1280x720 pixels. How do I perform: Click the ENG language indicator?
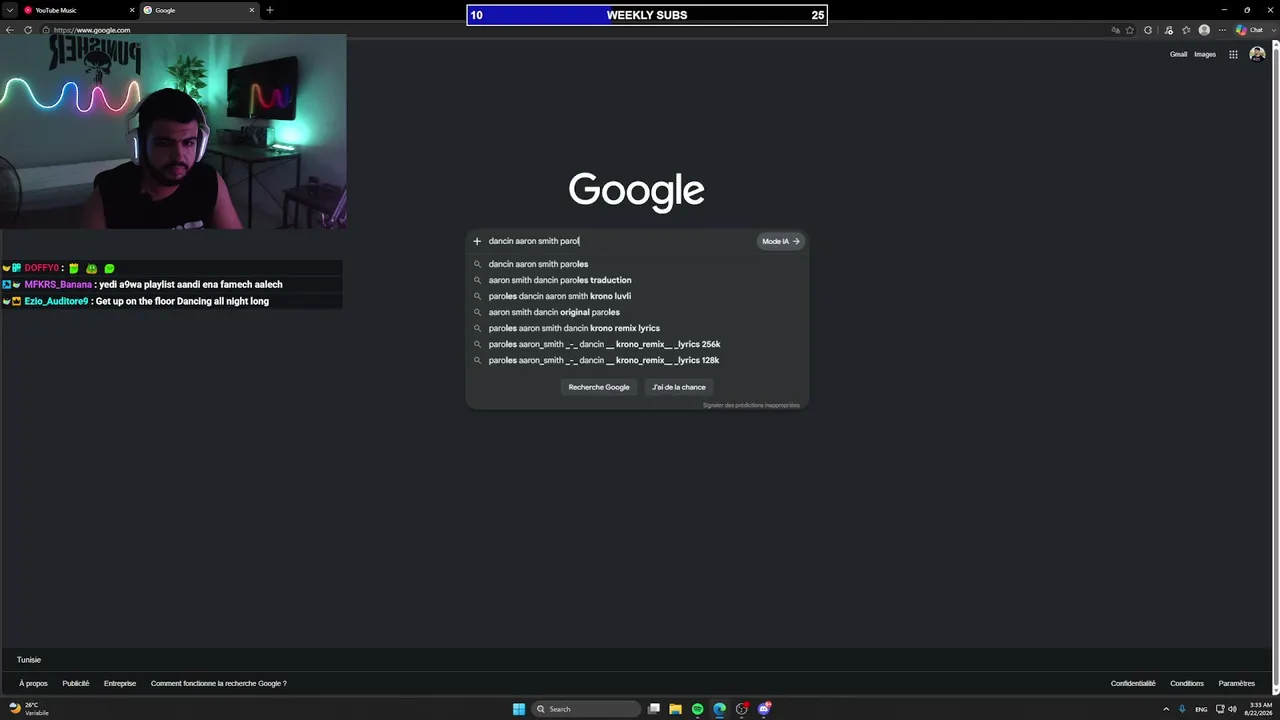coord(1202,709)
